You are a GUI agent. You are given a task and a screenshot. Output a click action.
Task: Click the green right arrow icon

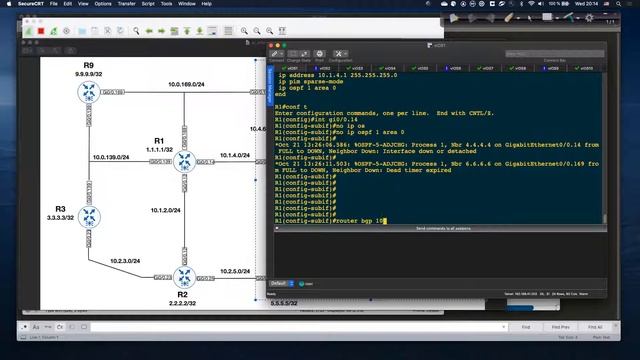coord(162,31)
